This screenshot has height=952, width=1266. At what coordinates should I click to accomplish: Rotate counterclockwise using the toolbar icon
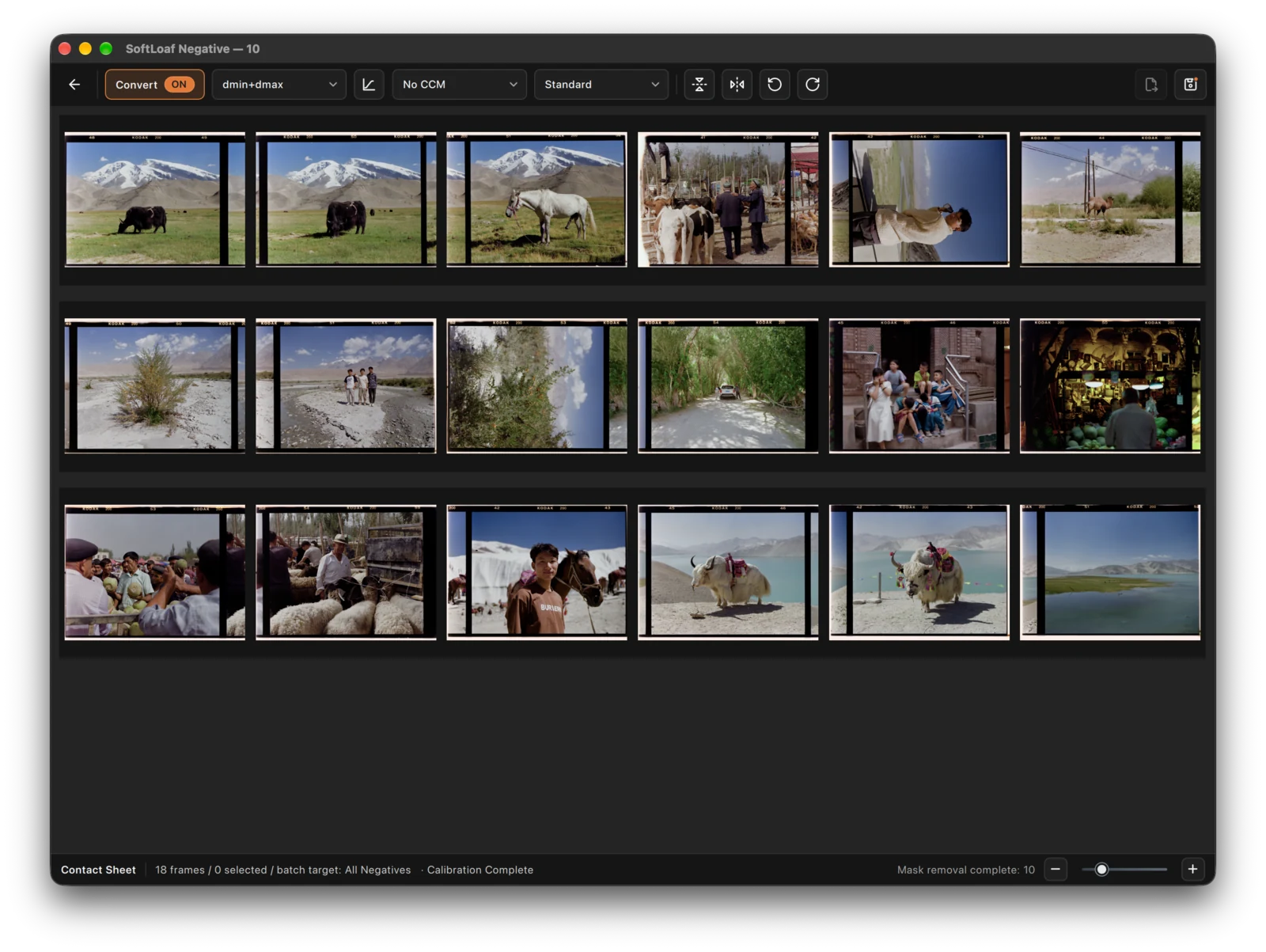[775, 85]
